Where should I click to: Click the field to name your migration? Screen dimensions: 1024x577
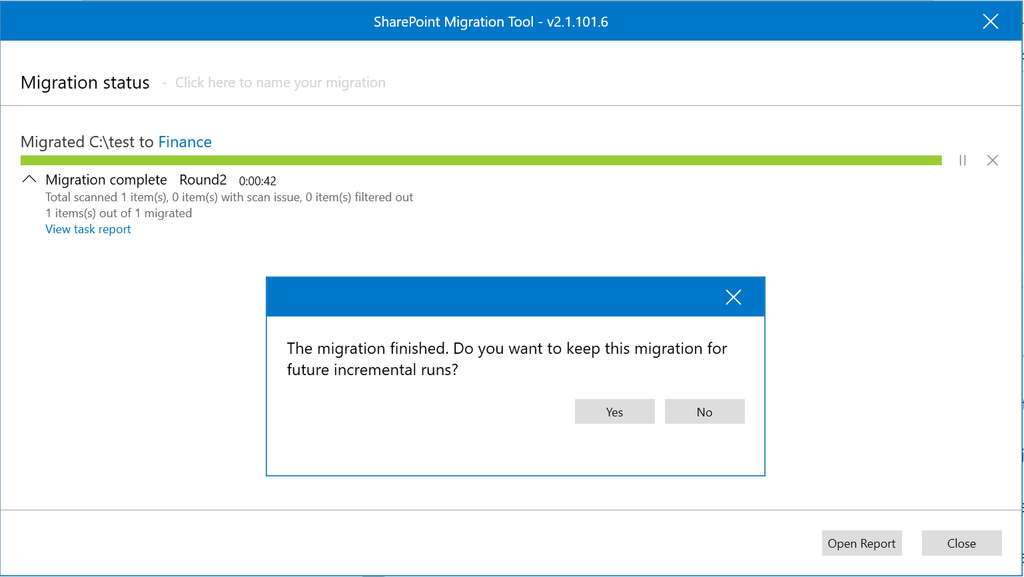(x=280, y=82)
